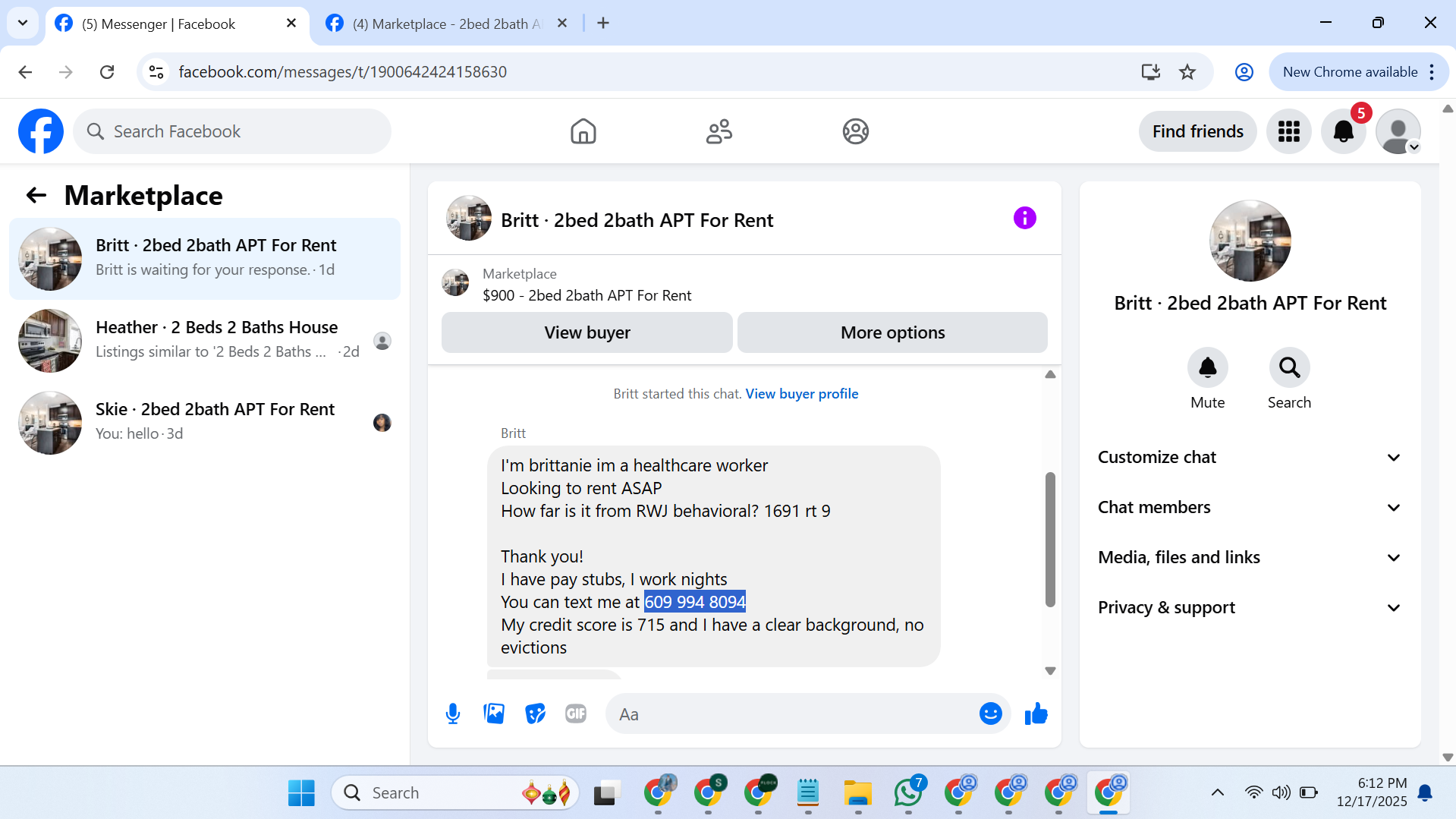Open the Groups icon in top navigation
This screenshot has height=819, width=1456.
[855, 131]
